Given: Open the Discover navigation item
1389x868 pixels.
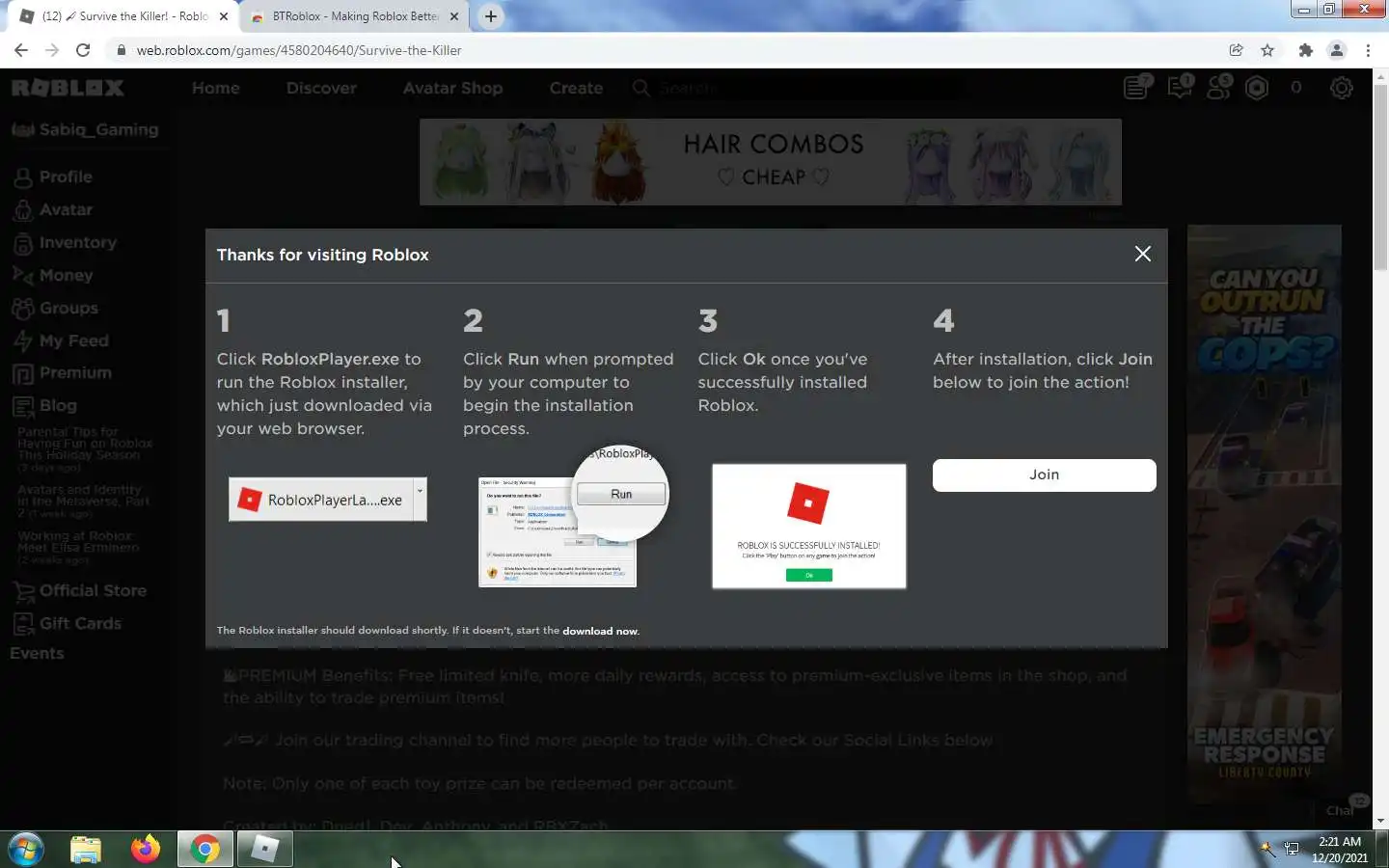Looking at the screenshot, I should (321, 88).
